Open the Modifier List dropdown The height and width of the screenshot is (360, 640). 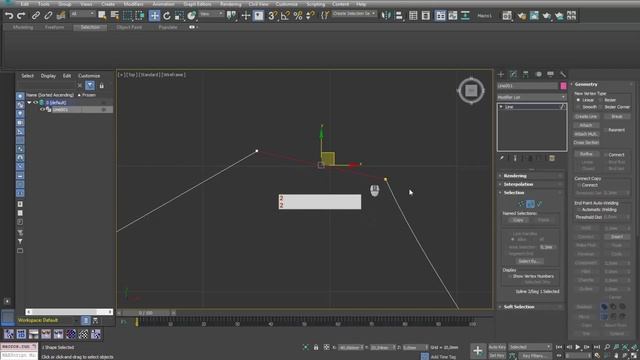(x=531, y=97)
